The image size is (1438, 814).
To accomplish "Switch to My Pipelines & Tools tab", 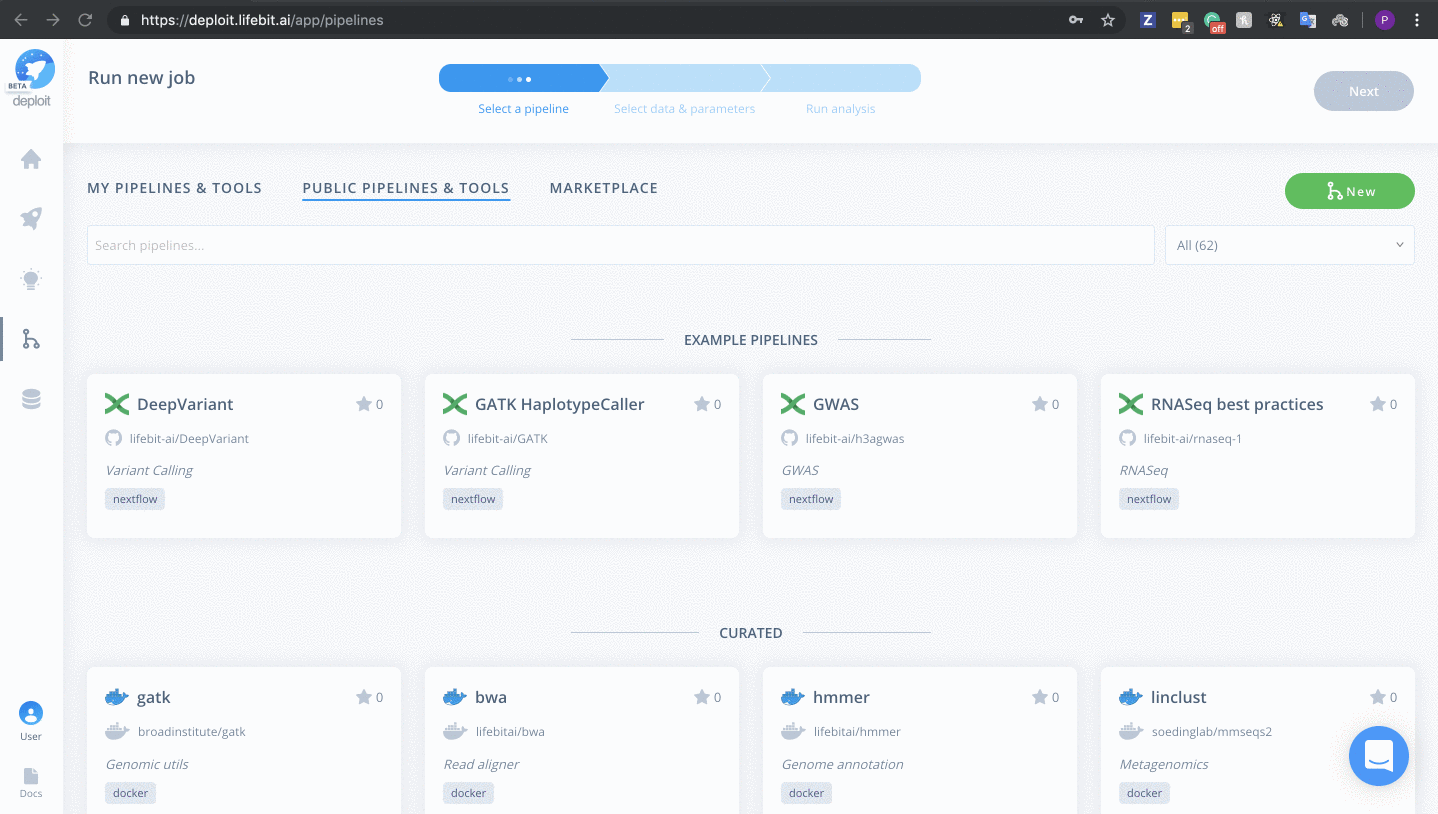I will [x=174, y=188].
